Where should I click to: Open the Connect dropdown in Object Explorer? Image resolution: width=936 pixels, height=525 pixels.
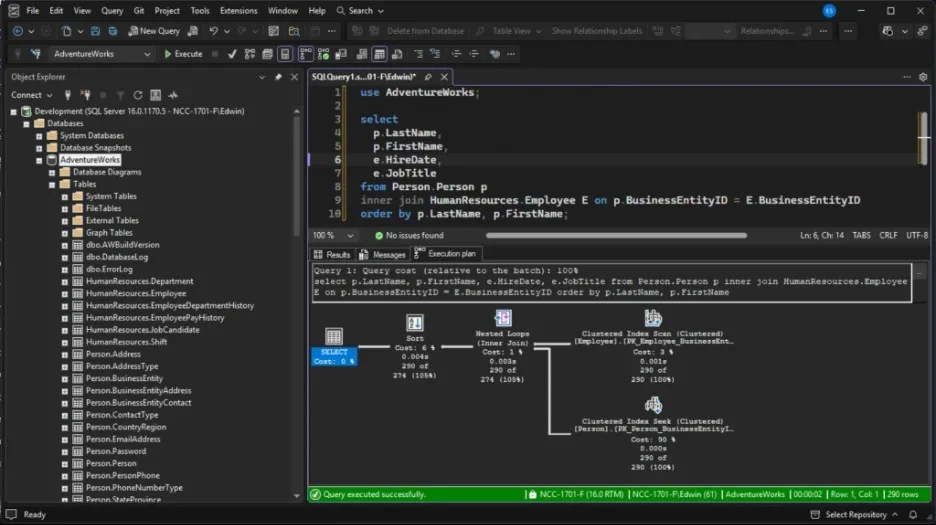[31, 95]
